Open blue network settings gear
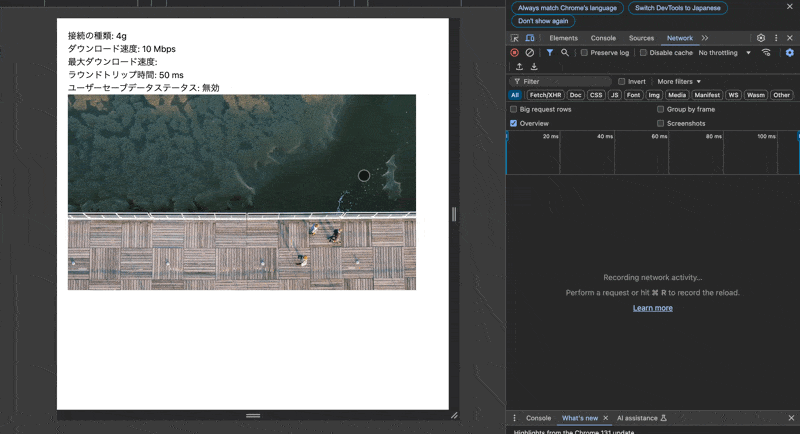 [790, 53]
